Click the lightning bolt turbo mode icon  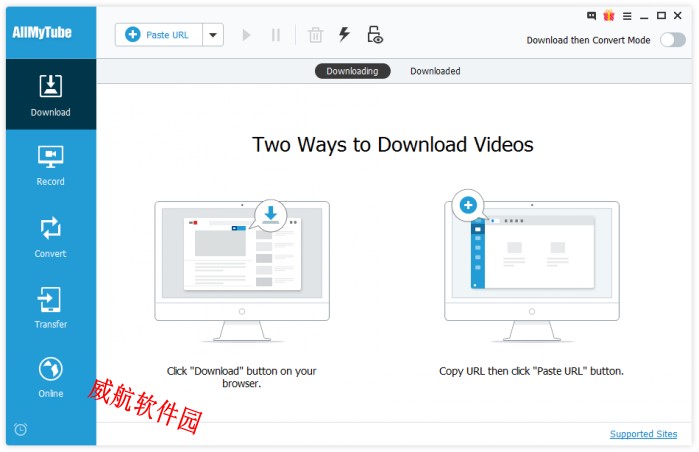click(x=344, y=35)
